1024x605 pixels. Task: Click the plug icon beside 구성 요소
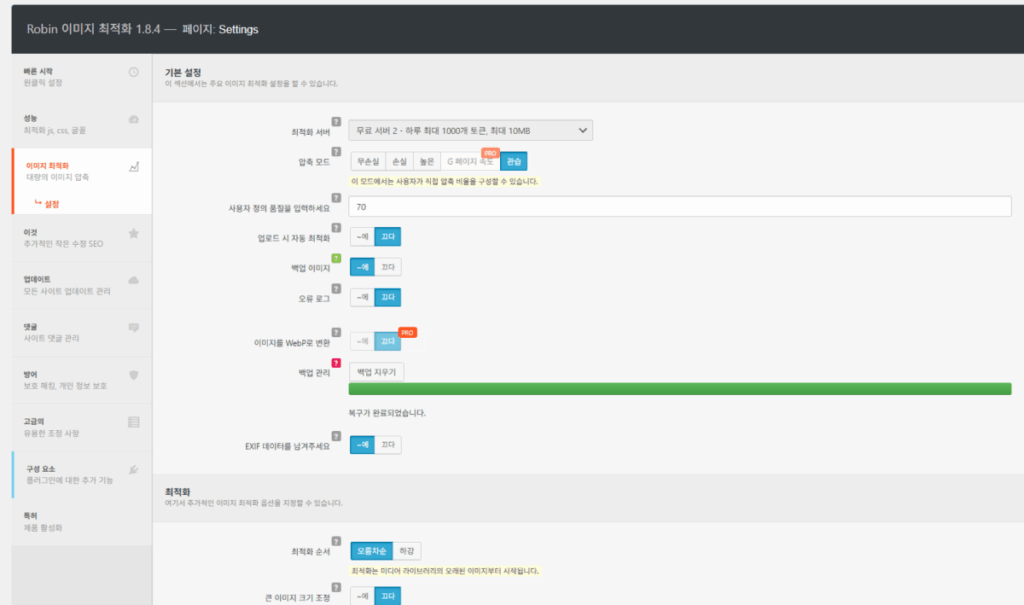pos(134,469)
